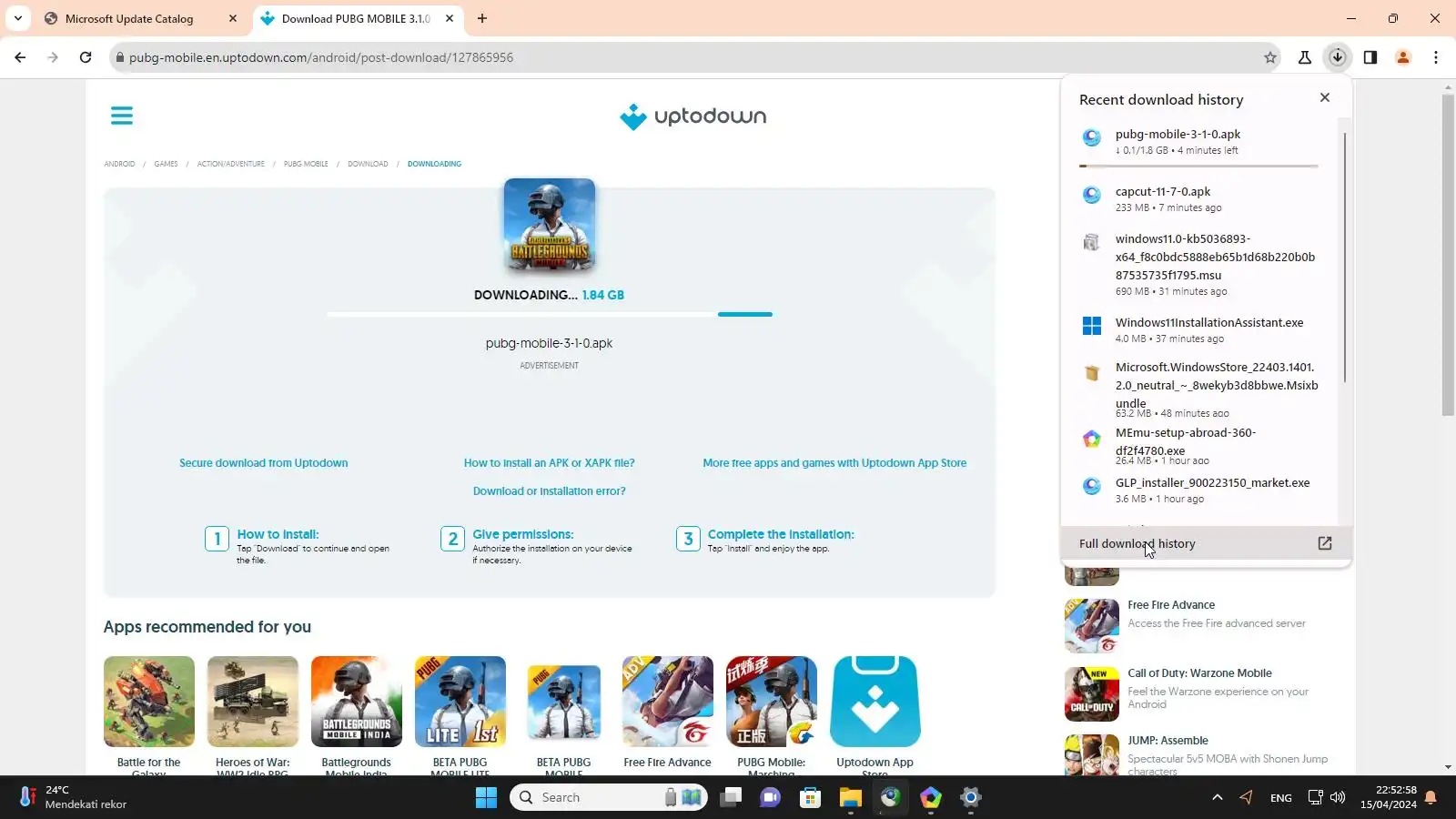Reload the current page

tap(86, 57)
